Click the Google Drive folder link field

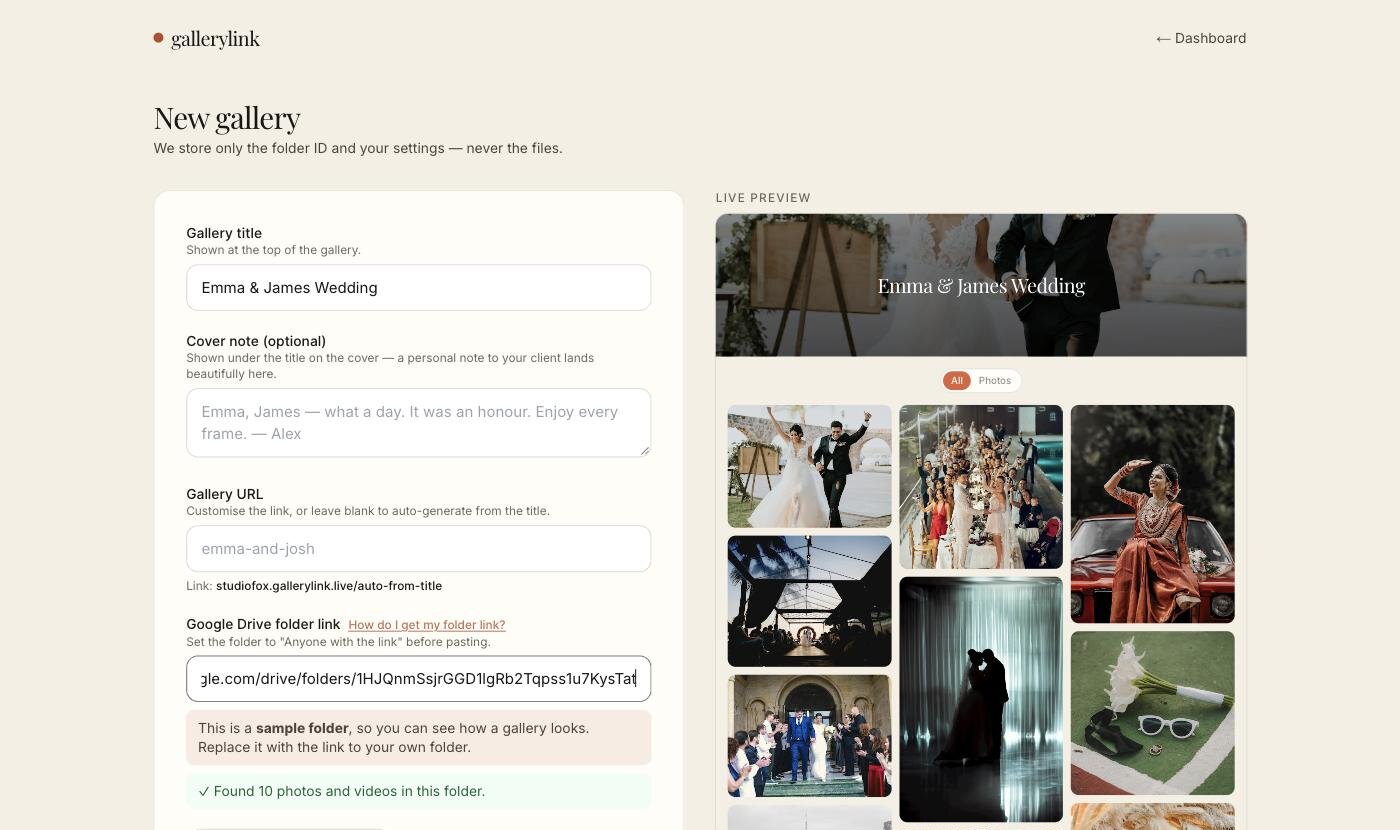coord(418,679)
